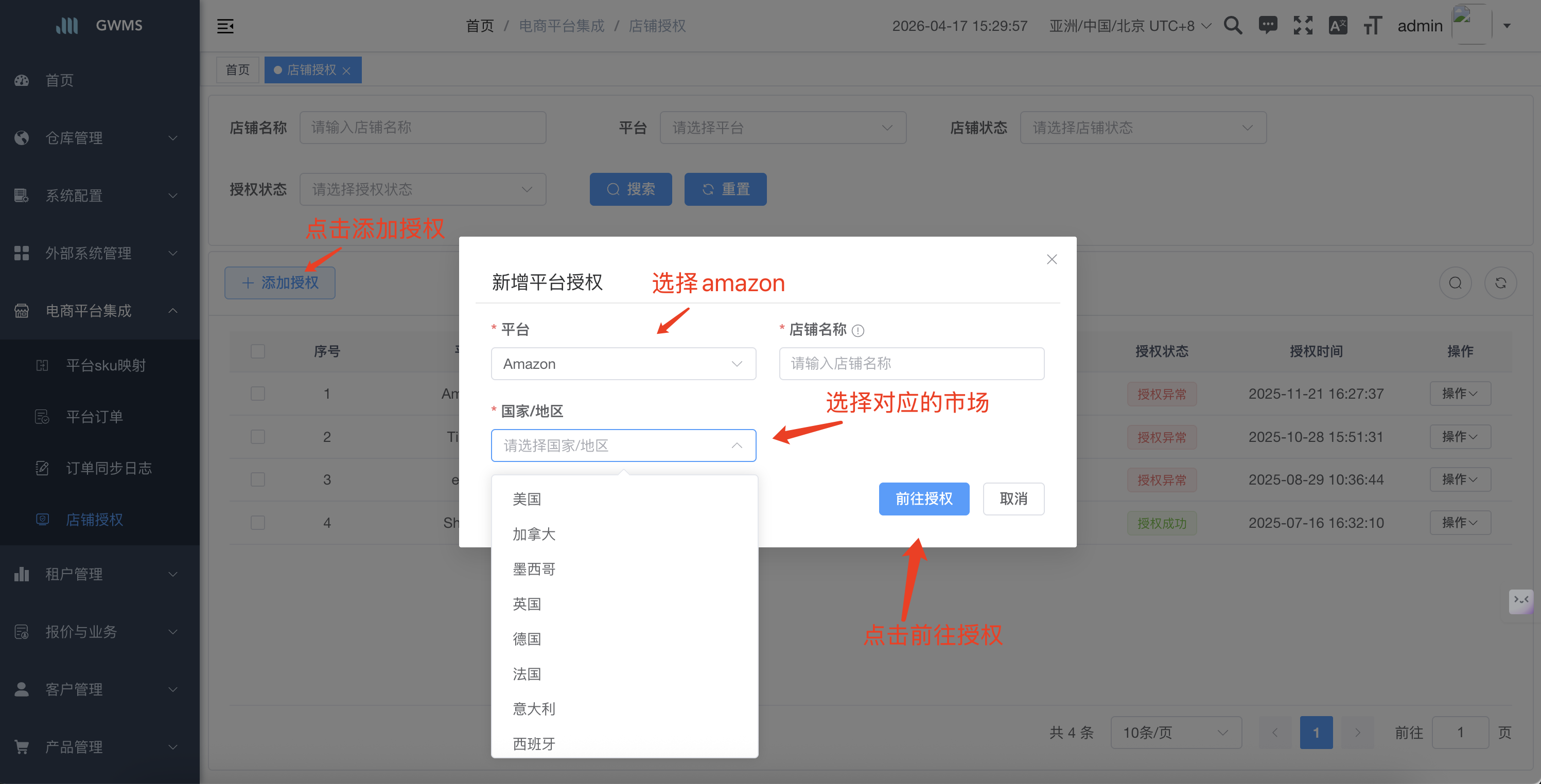Check the checkbox for row 4
The width and height of the screenshot is (1541, 784).
pos(258,523)
